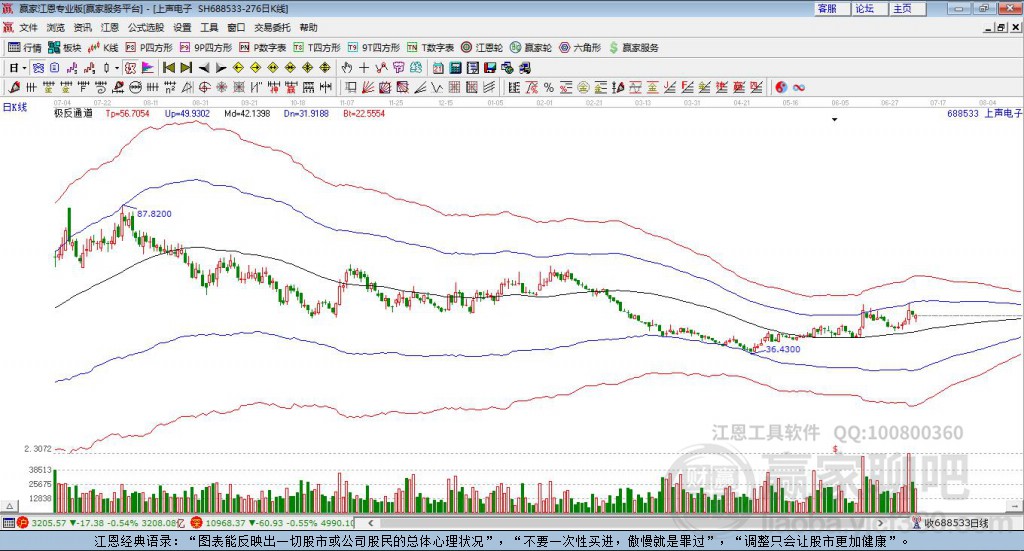The height and width of the screenshot is (551, 1024).
Task: Click the 收688533日线 status text
Action: (x=957, y=523)
